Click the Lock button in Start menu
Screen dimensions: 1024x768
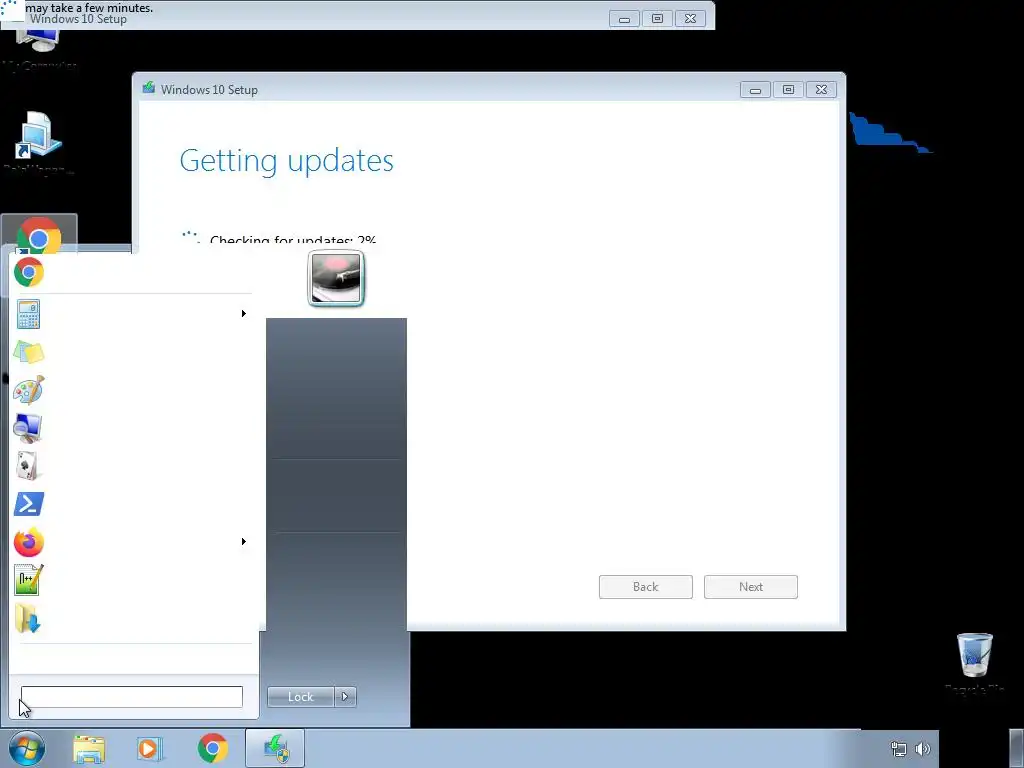click(300, 697)
